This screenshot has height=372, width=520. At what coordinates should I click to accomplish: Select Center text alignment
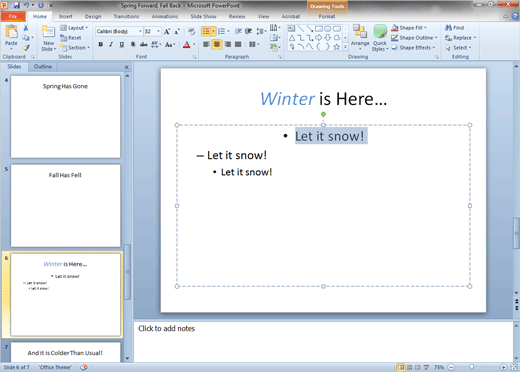coord(217,44)
